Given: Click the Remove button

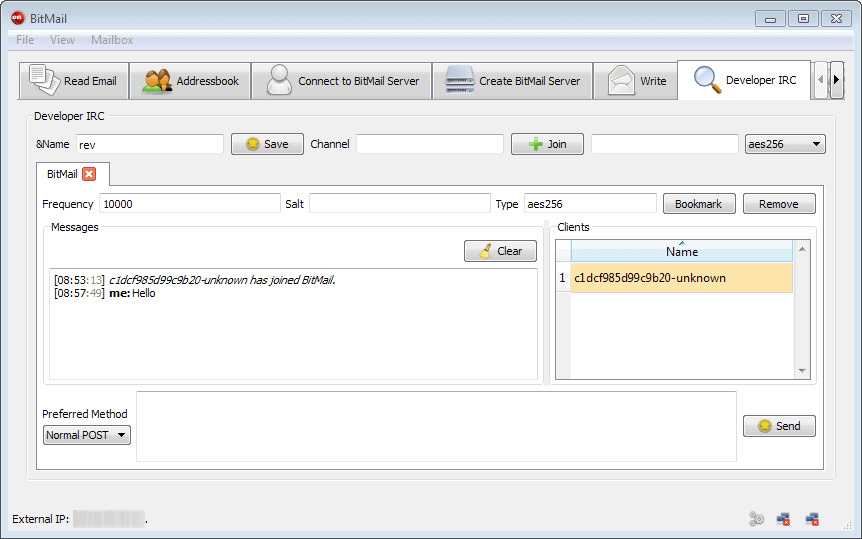Looking at the screenshot, I should (779, 204).
